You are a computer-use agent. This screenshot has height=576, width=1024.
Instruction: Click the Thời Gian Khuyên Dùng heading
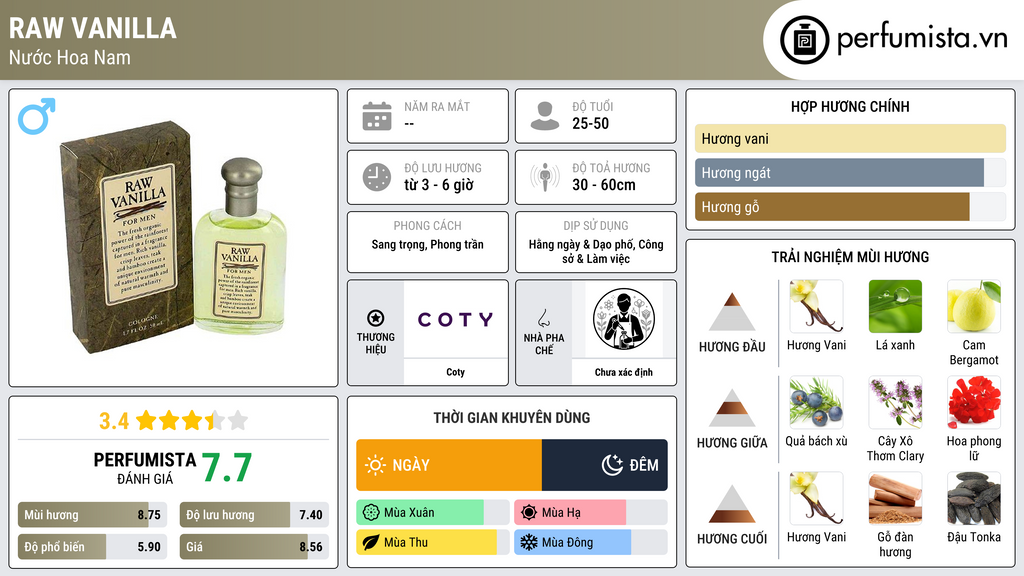[512, 418]
